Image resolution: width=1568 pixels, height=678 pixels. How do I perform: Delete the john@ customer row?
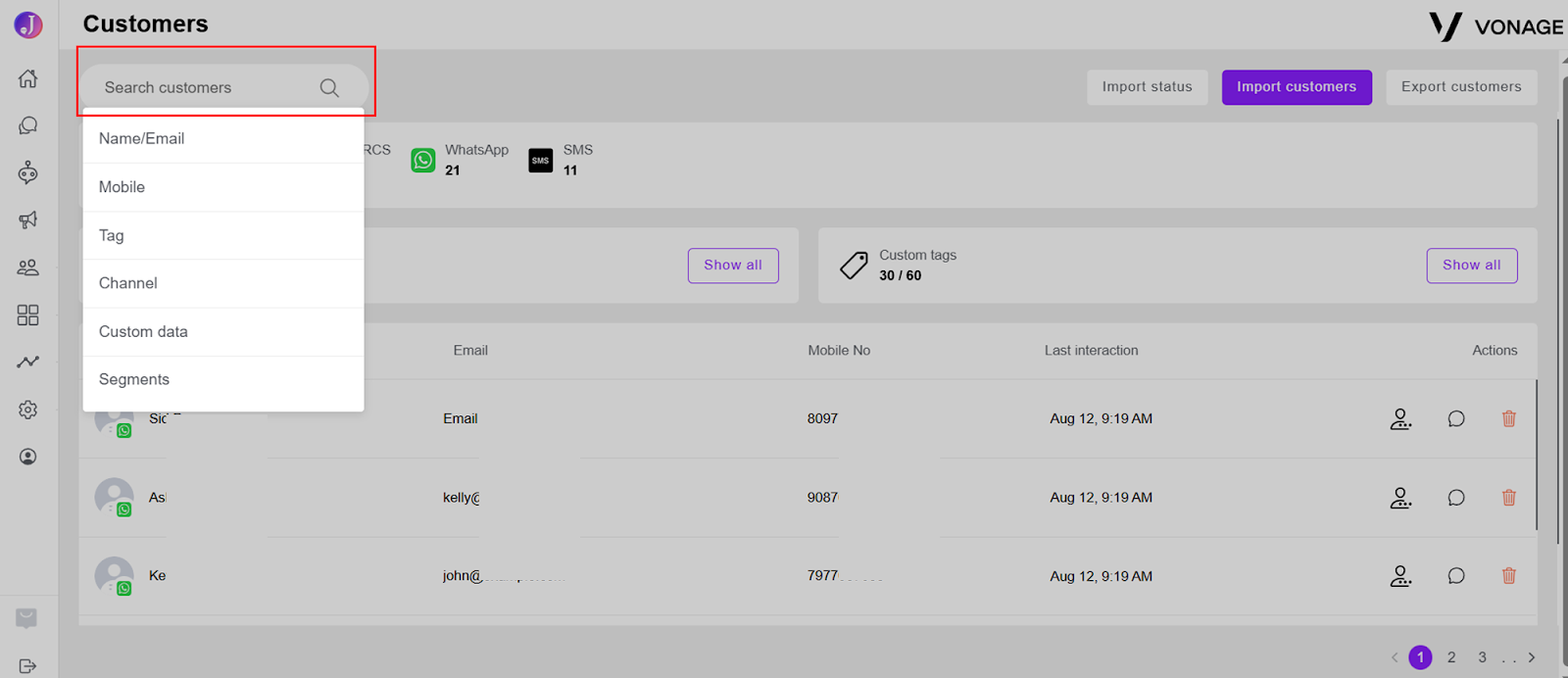click(1509, 576)
